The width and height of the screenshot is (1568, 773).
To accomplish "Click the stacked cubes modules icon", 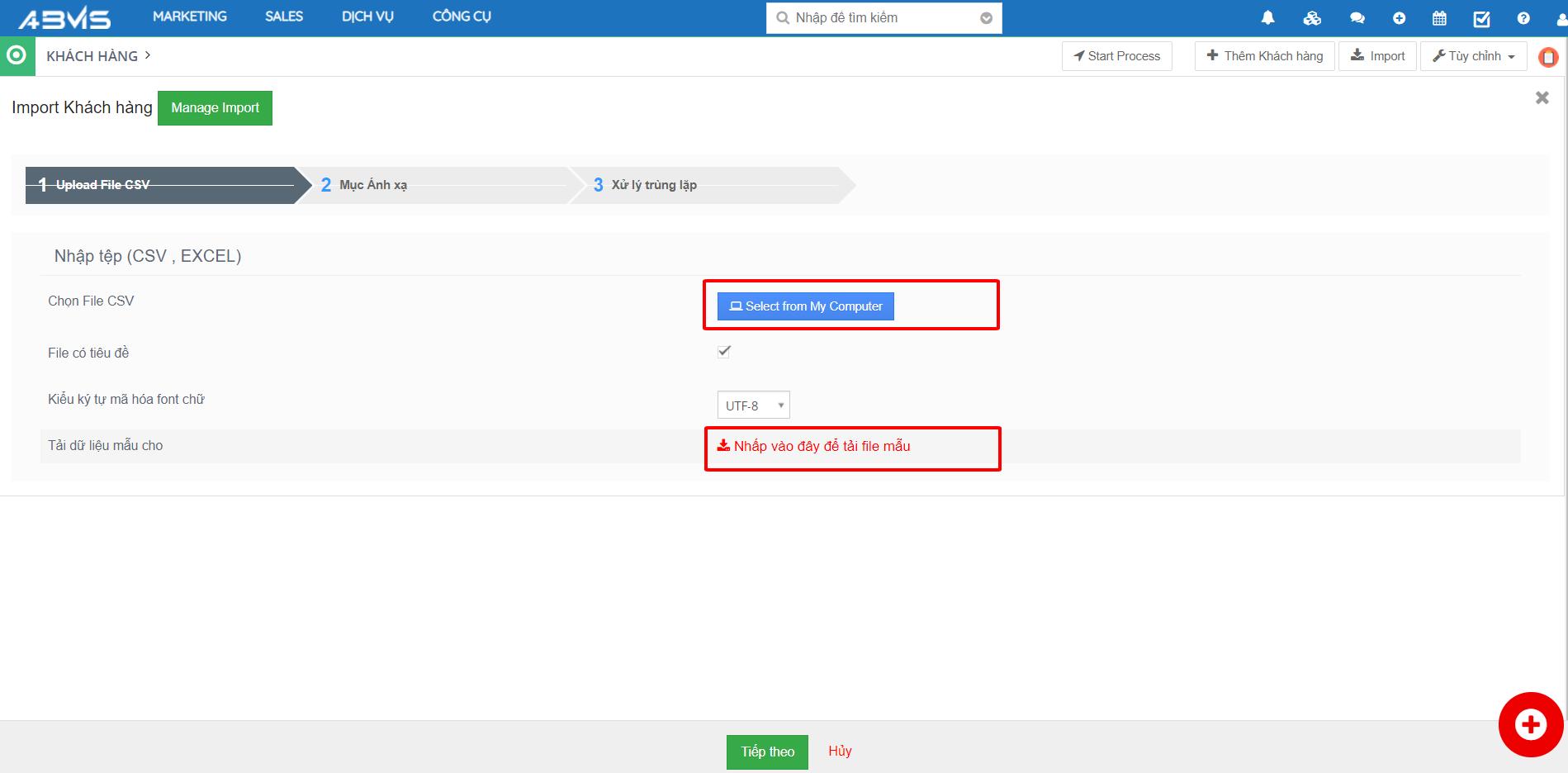I will (1312, 18).
